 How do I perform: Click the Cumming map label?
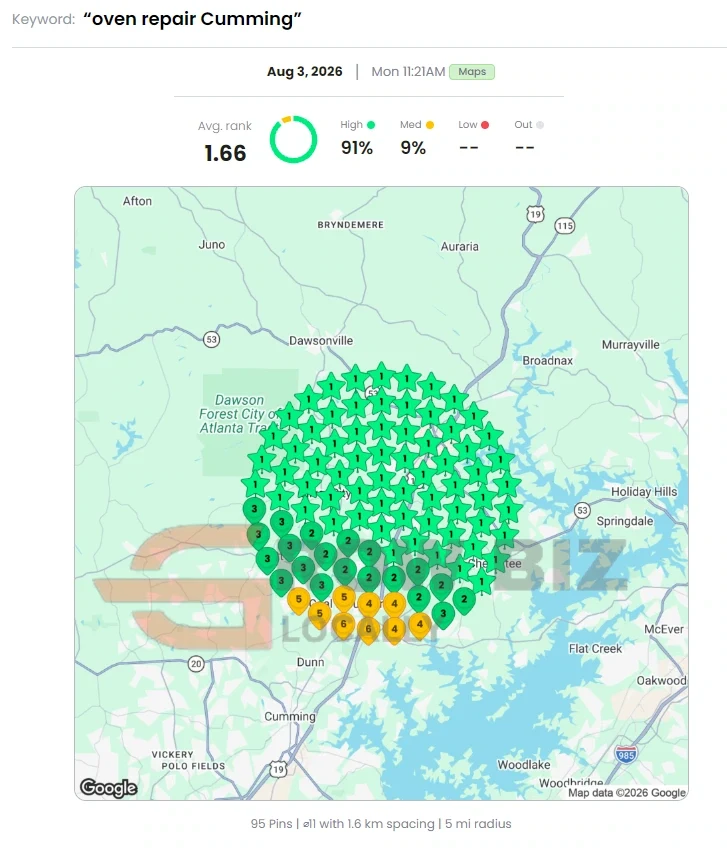tap(290, 717)
